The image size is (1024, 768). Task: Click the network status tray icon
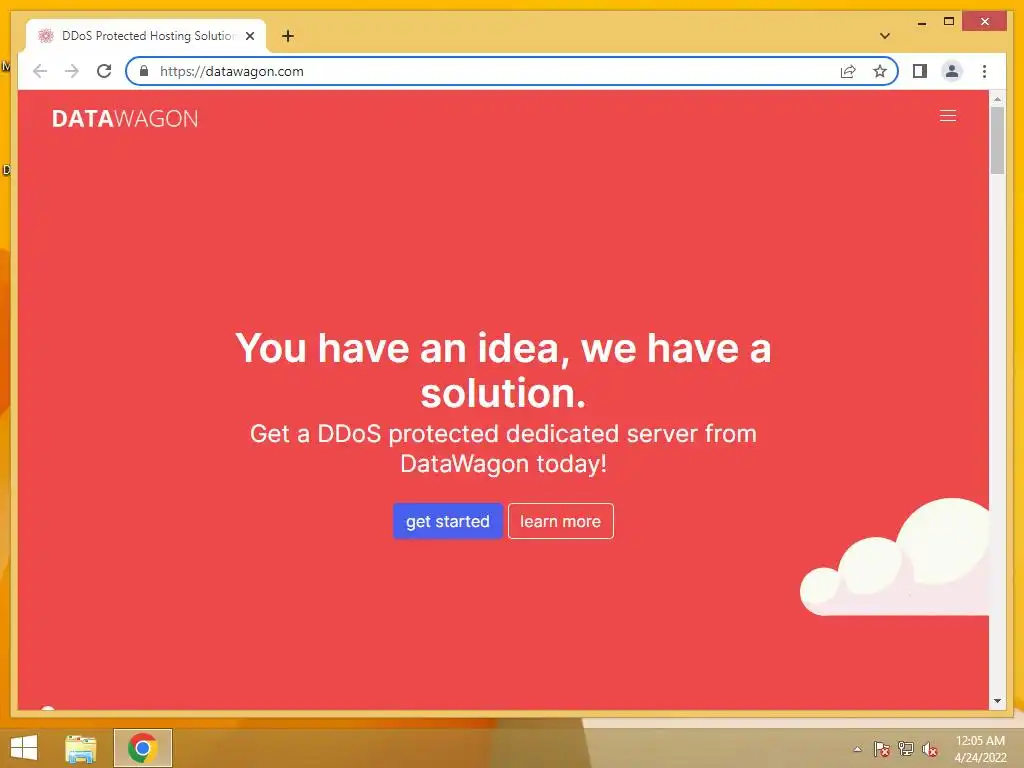(906, 749)
